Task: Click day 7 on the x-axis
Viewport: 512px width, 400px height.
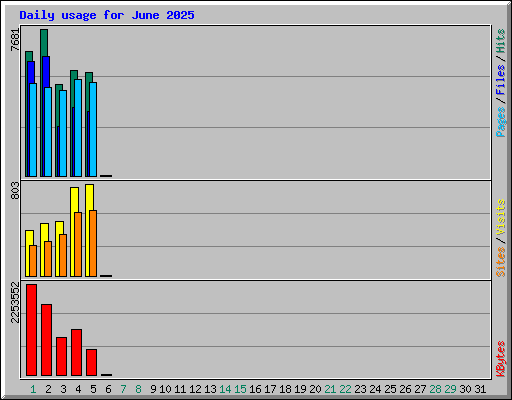Action: pyautogui.click(x=123, y=389)
